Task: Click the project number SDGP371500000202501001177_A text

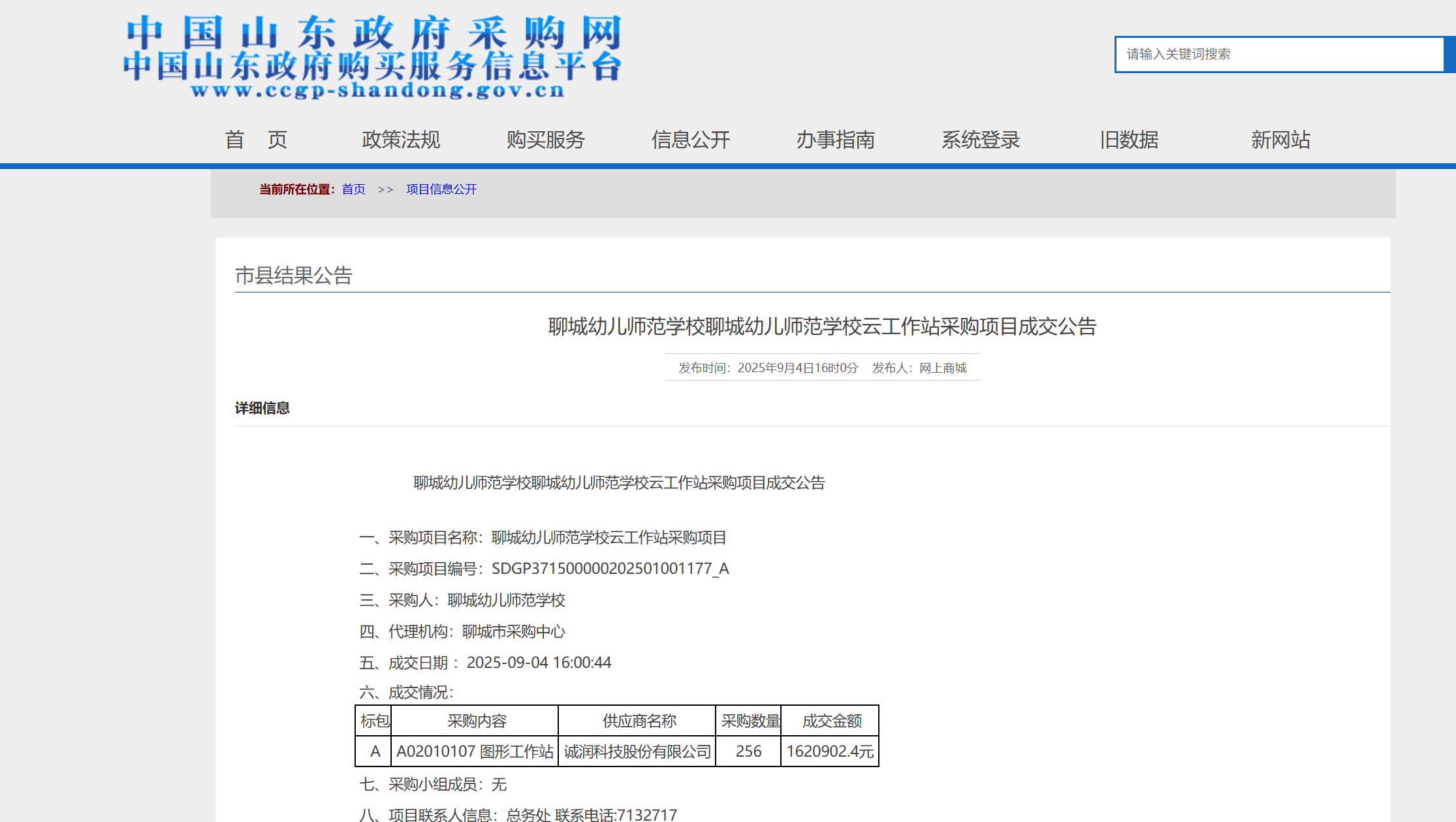Action: coord(610,569)
